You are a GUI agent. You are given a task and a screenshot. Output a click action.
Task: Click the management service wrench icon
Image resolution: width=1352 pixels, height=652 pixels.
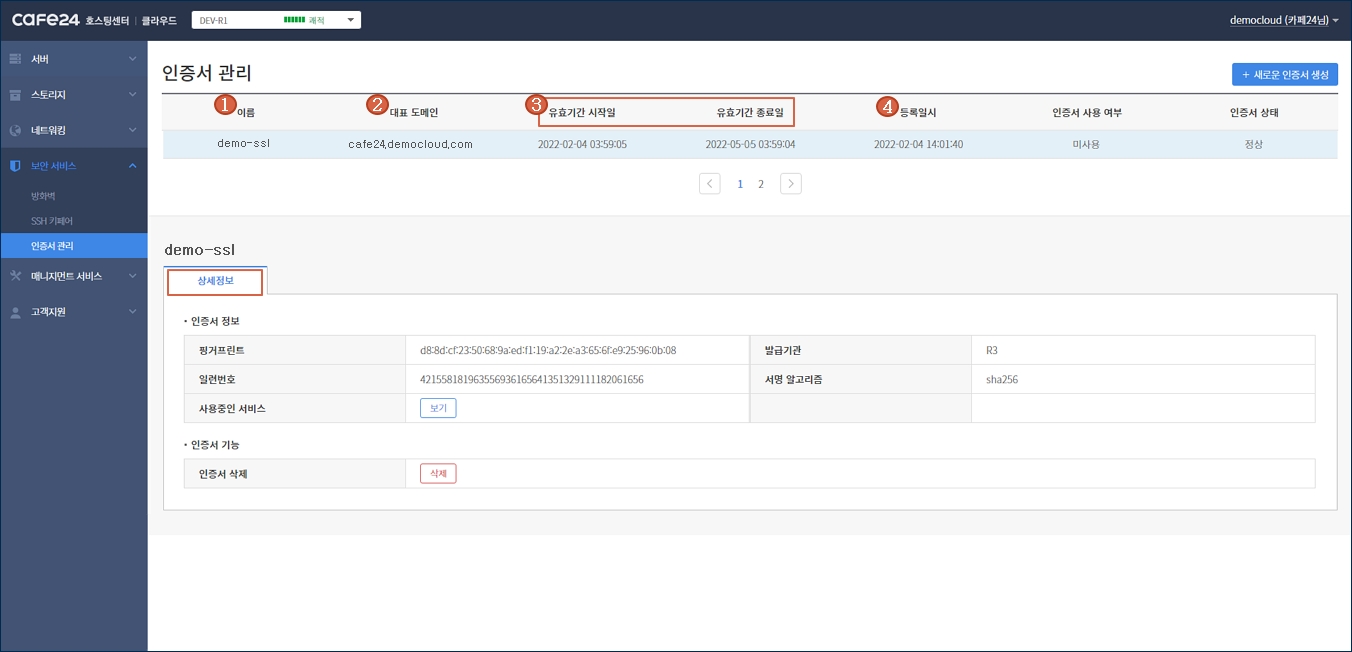pyautogui.click(x=15, y=276)
